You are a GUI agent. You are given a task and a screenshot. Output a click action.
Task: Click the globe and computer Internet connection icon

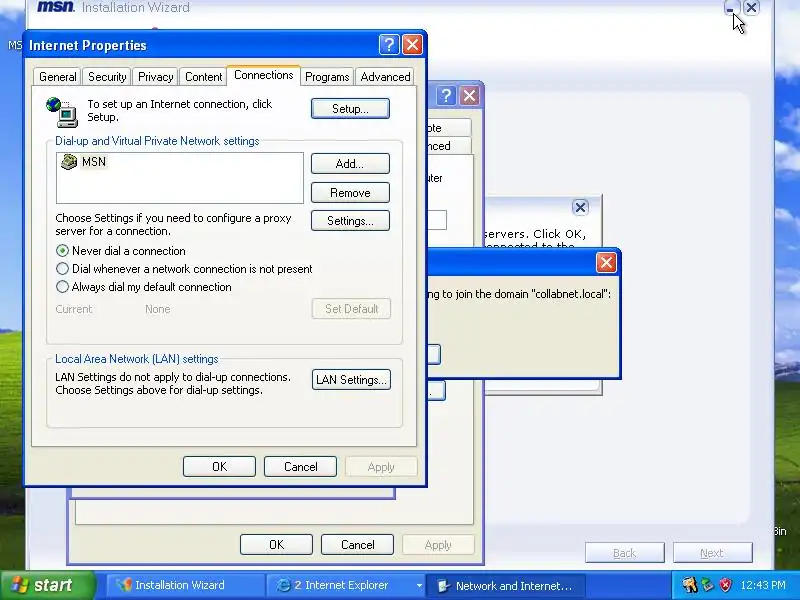[62, 112]
